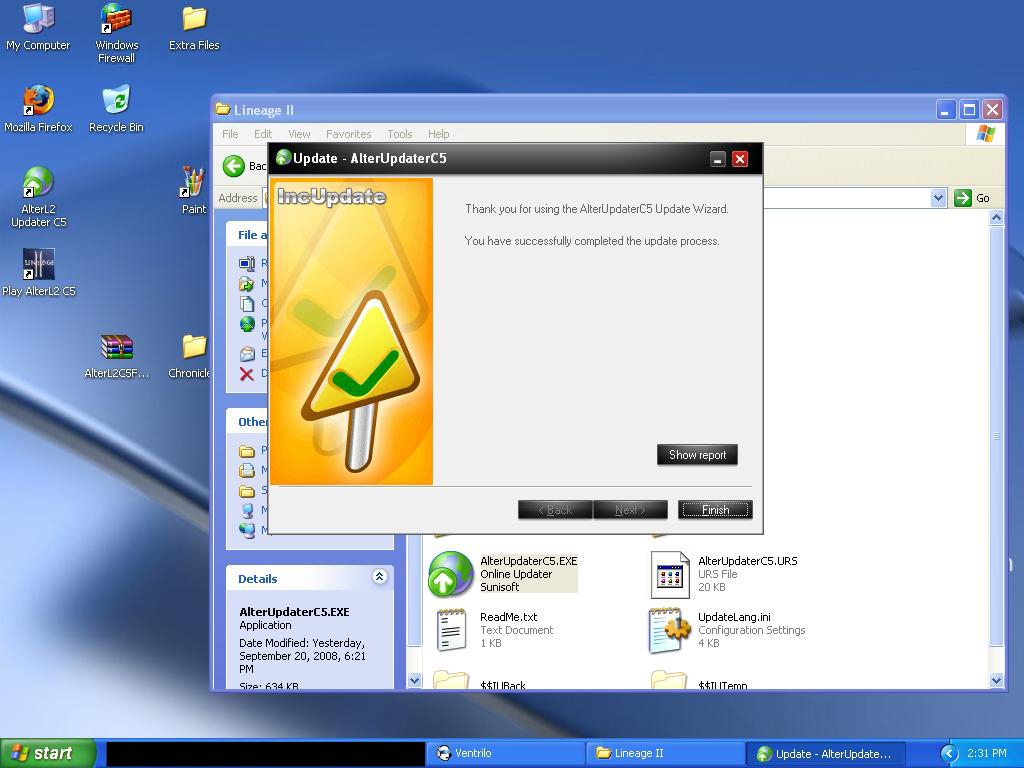This screenshot has width=1024, height=768.
Task: Open the Edit menu in Lineage II
Action: point(263,134)
